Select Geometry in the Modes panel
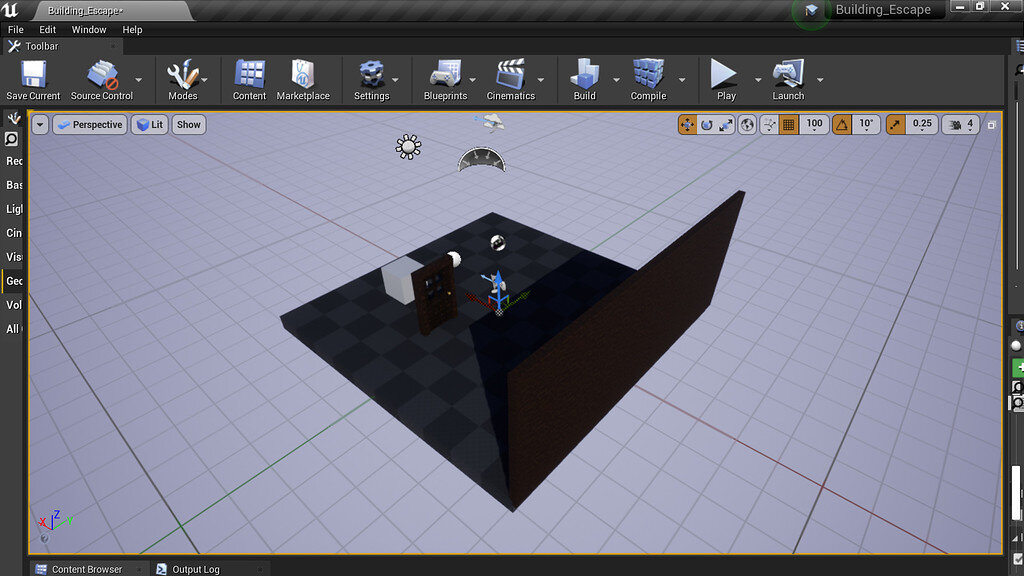 click(x=14, y=281)
